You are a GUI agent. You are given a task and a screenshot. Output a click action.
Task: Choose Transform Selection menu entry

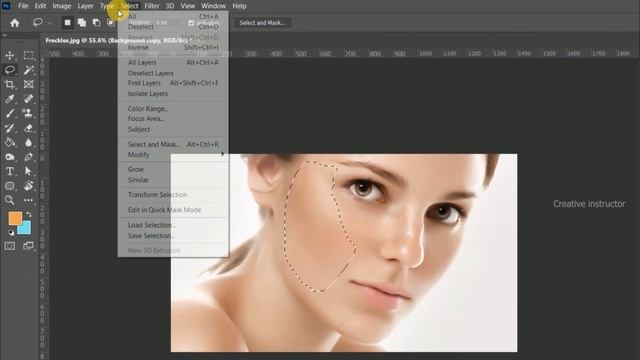[173, 195]
